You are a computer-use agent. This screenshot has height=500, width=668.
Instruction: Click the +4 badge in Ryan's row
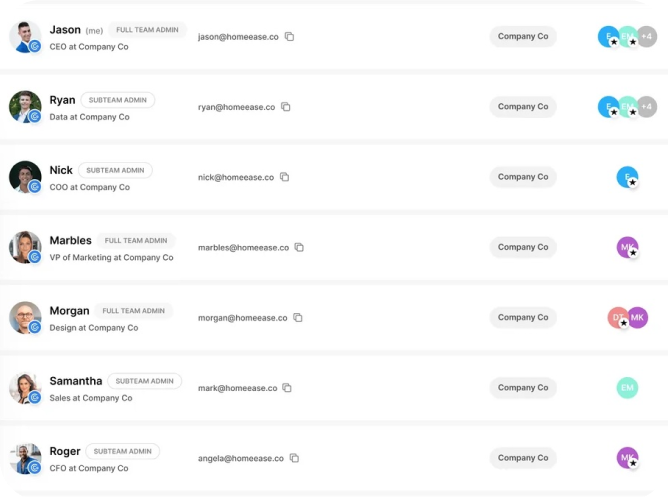point(648,107)
